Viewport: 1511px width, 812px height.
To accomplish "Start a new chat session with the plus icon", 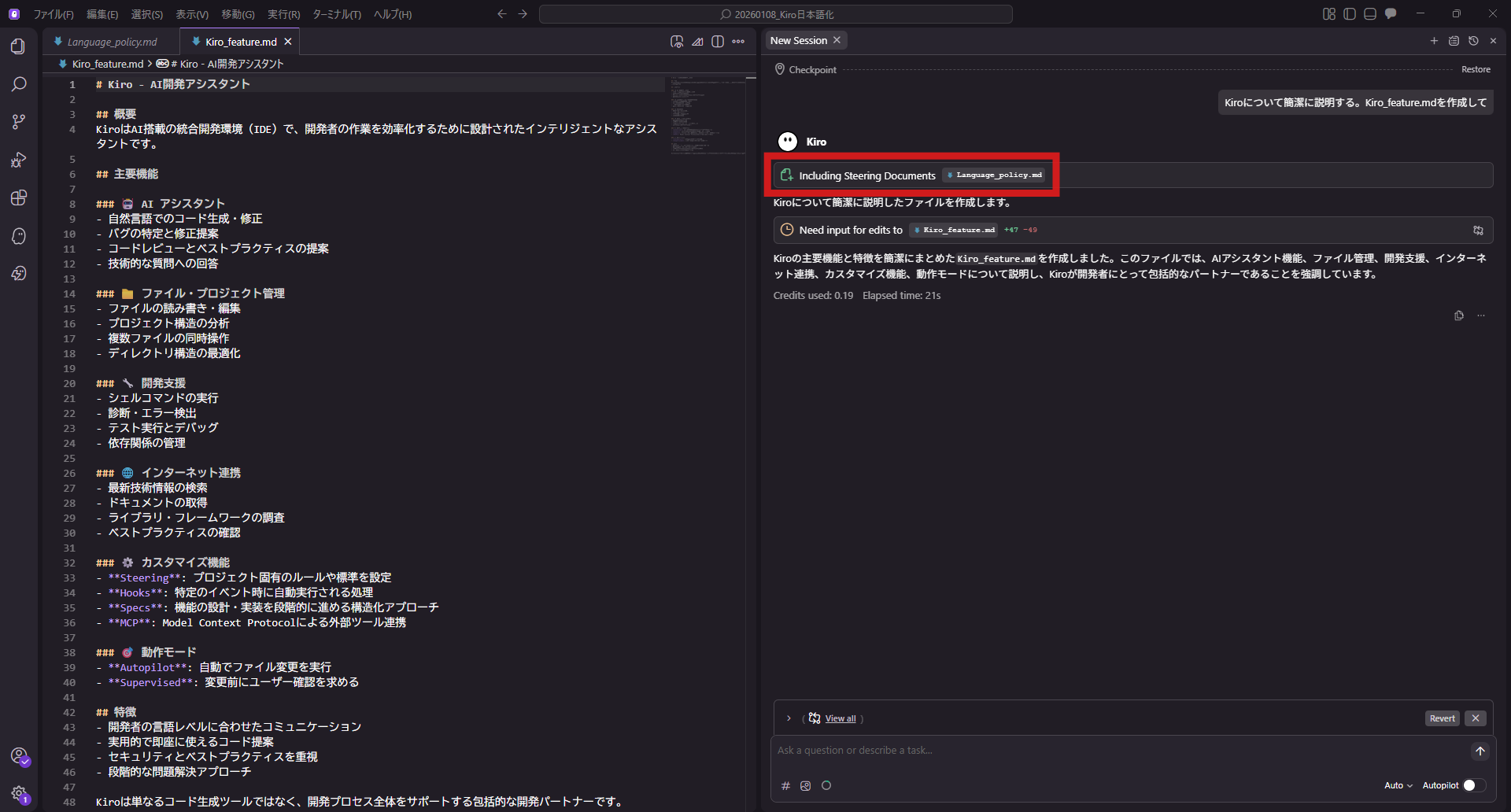I will click(1434, 41).
